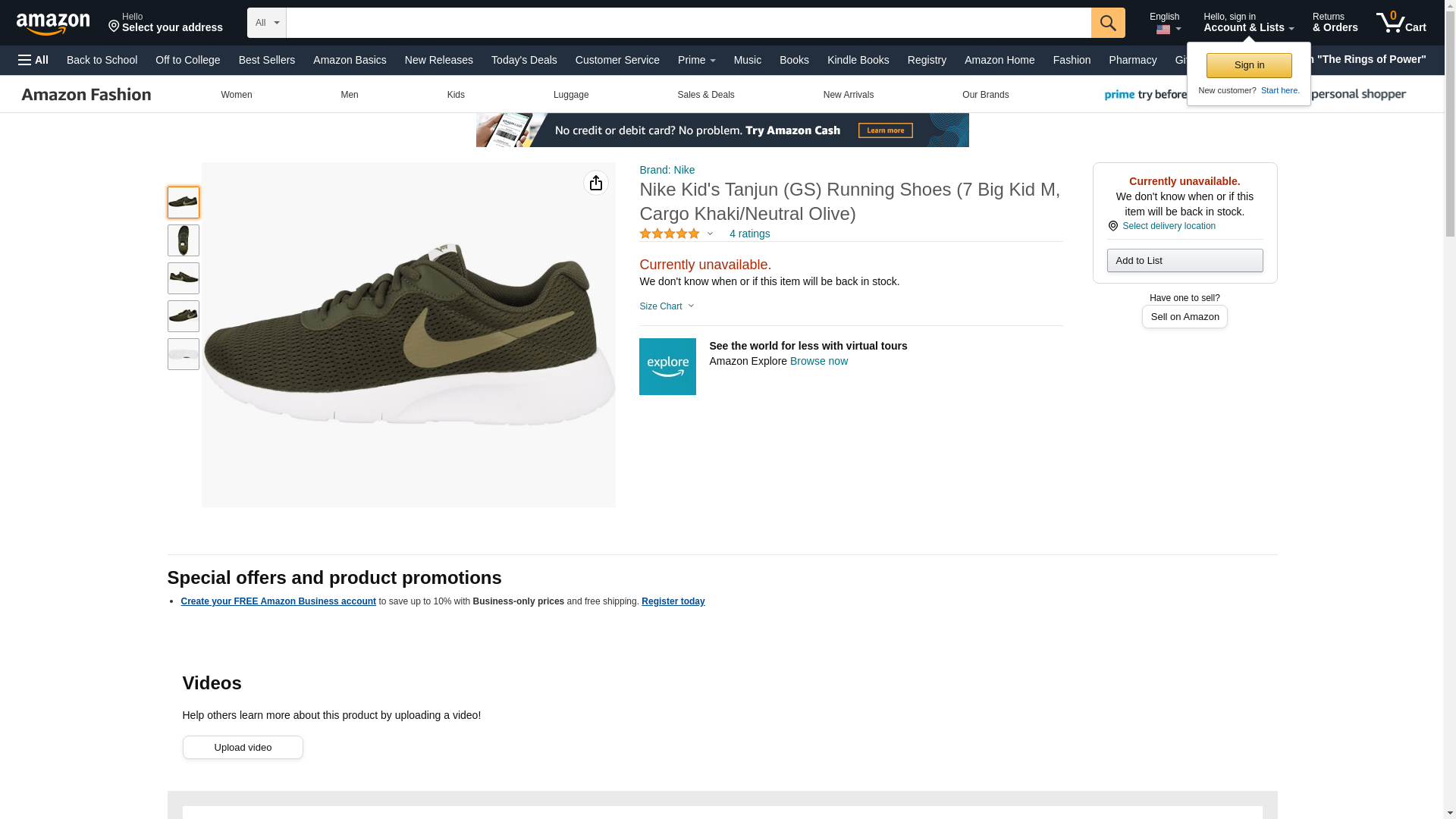The image size is (1456, 819).
Task: Click the shopping cart icon
Action: click(1401, 23)
